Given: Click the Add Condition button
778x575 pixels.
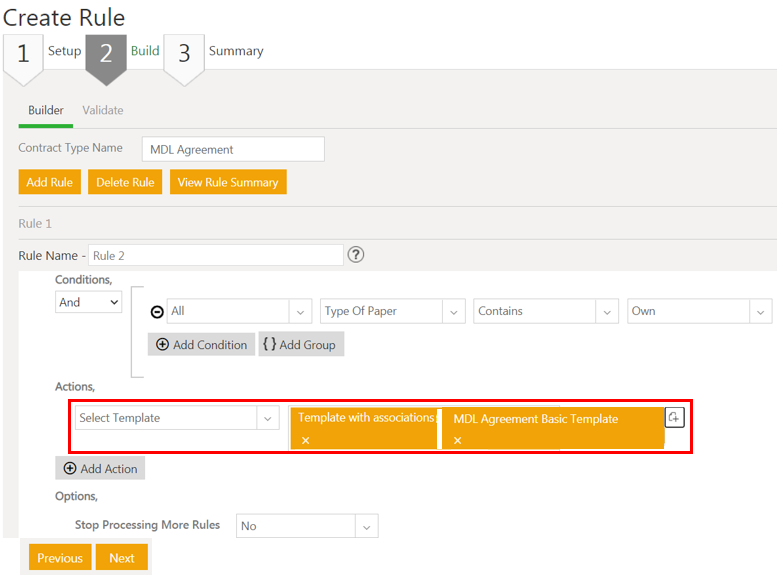Looking at the screenshot, I should tap(201, 344).
